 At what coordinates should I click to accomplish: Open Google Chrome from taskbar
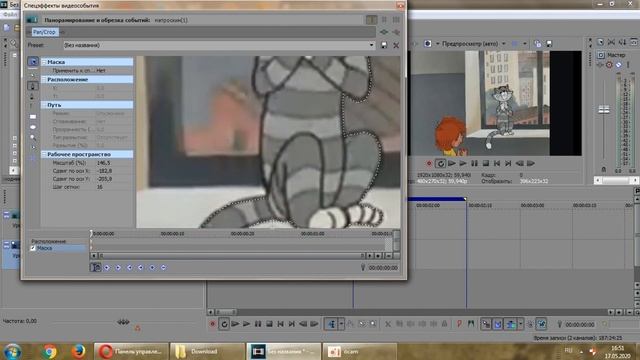click(x=49, y=351)
